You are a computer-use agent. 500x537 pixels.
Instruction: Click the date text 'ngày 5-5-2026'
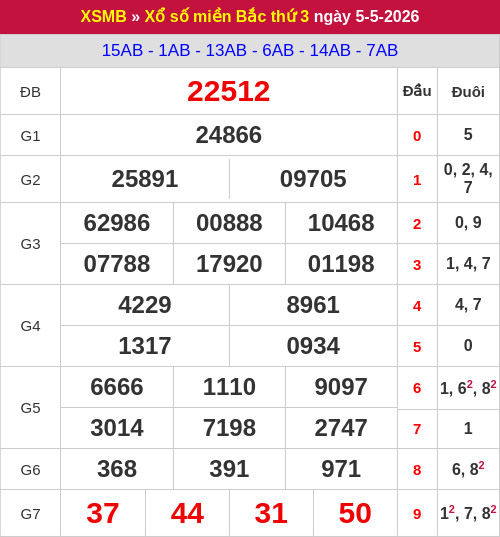click(x=366, y=16)
